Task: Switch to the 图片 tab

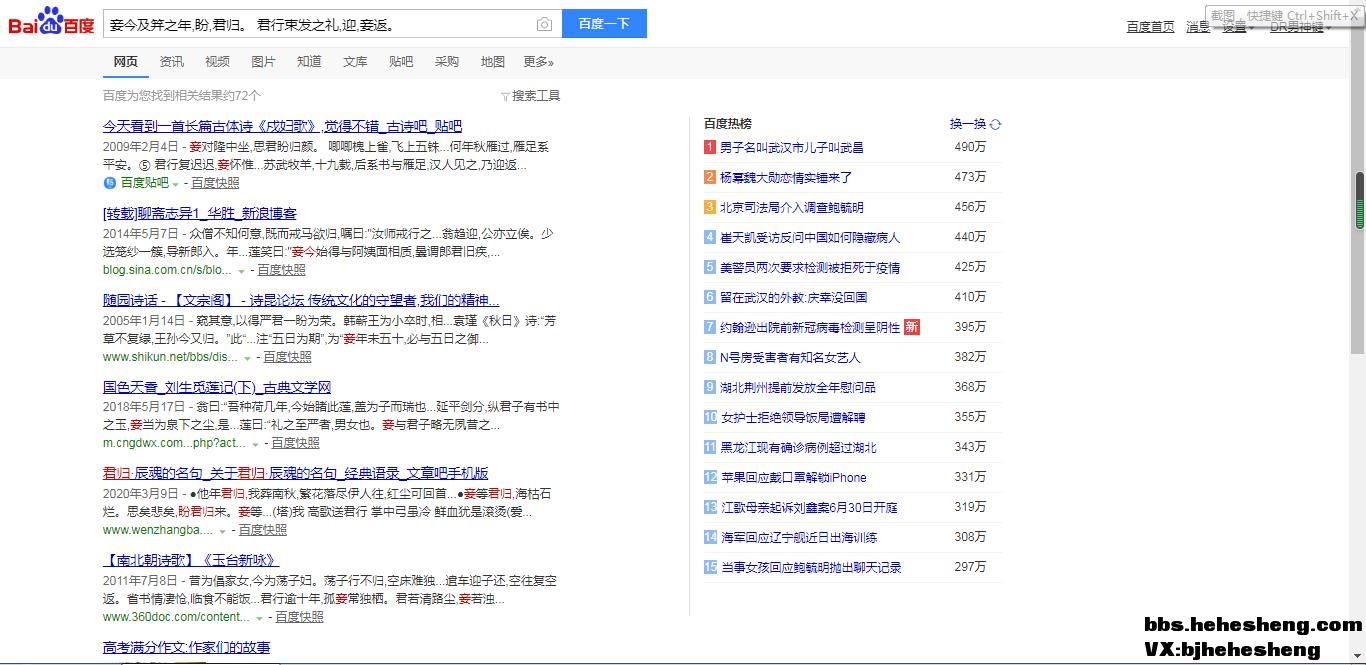Action: (x=263, y=62)
